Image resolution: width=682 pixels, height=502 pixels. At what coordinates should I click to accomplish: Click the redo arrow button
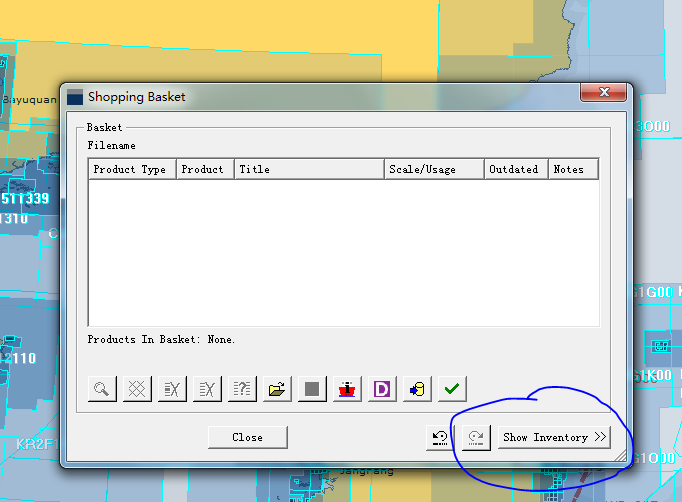coord(476,438)
